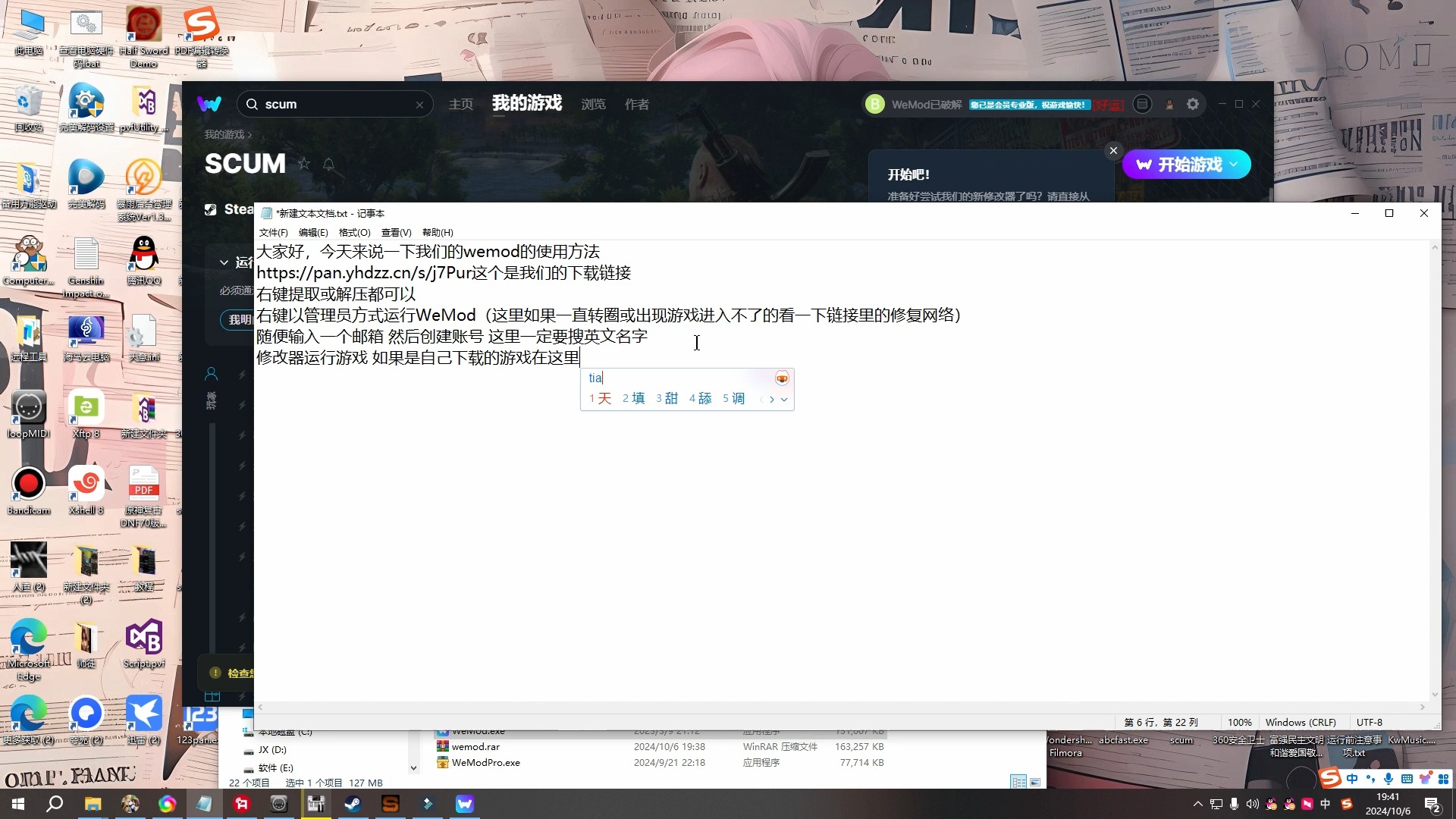This screenshot has width=1456, height=819.
Task: Choose IME candidate 2 填
Action: pyautogui.click(x=633, y=398)
